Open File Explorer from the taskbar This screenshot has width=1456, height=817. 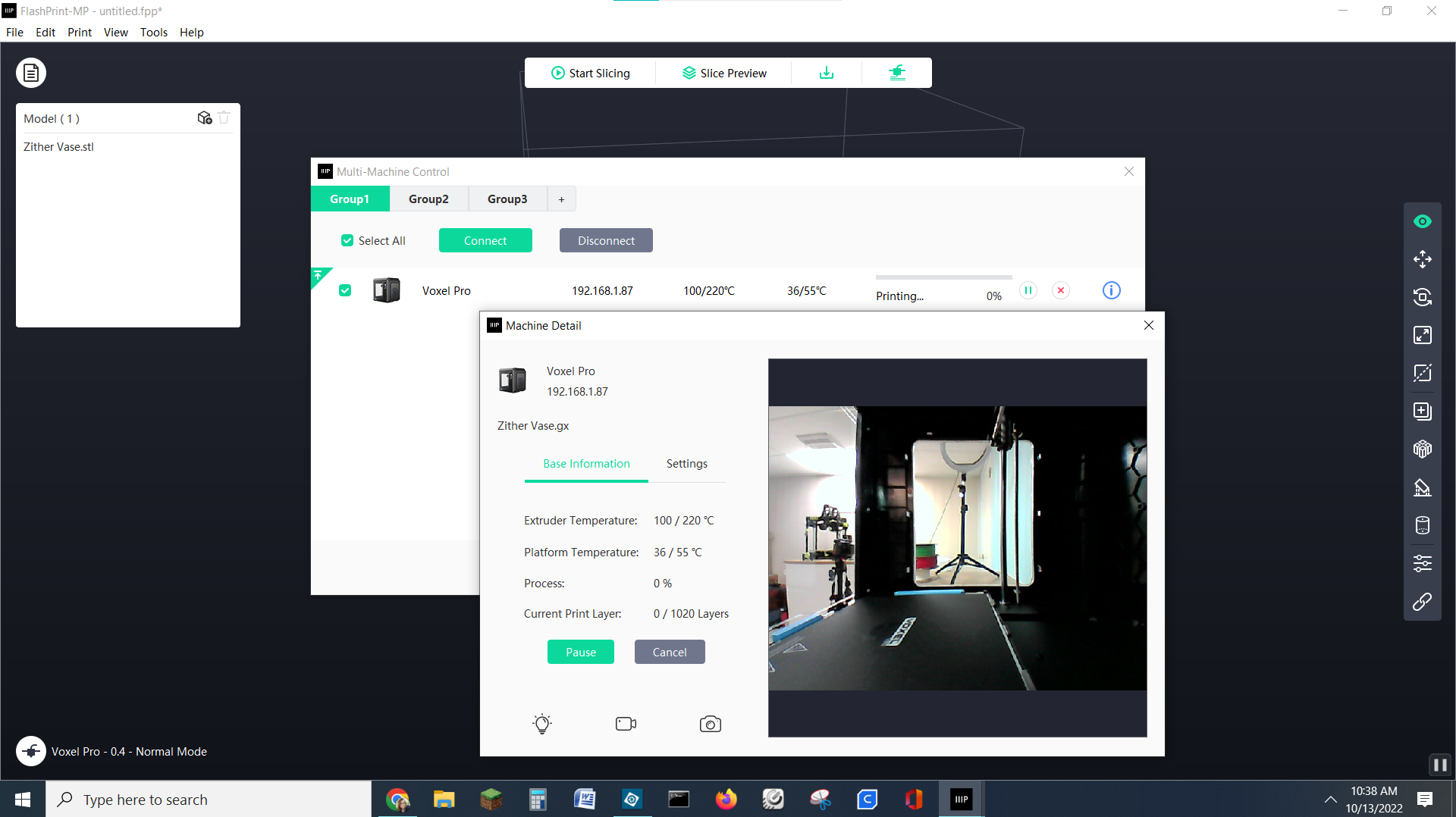tap(444, 799)
